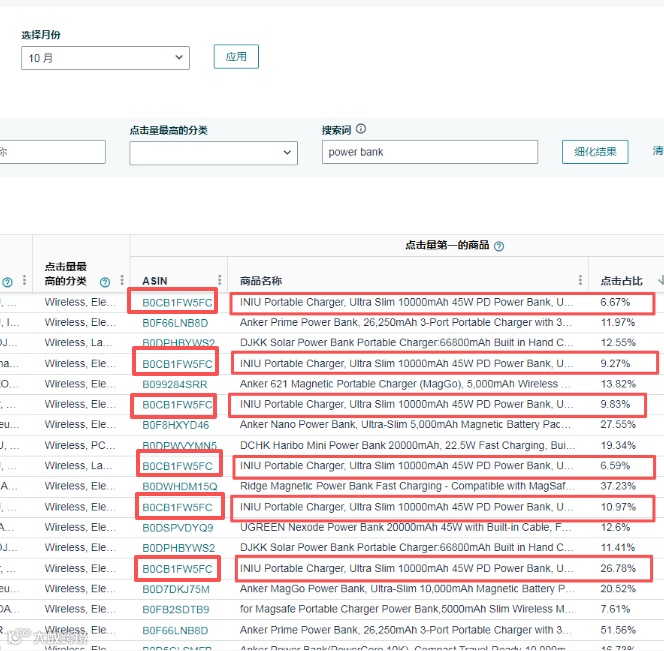This screenshot has height=651, width=664.
Task: Select Wireless, PC... category cell
Action: pos(80,446)
